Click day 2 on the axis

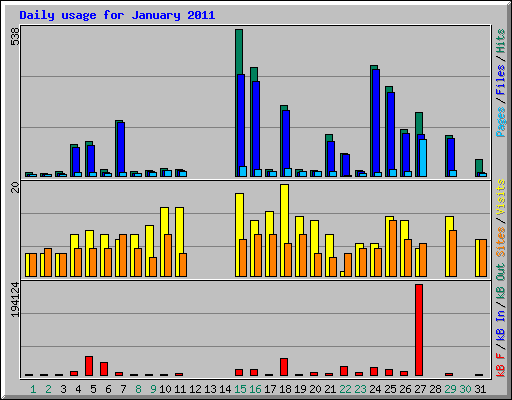click(48, 389)
